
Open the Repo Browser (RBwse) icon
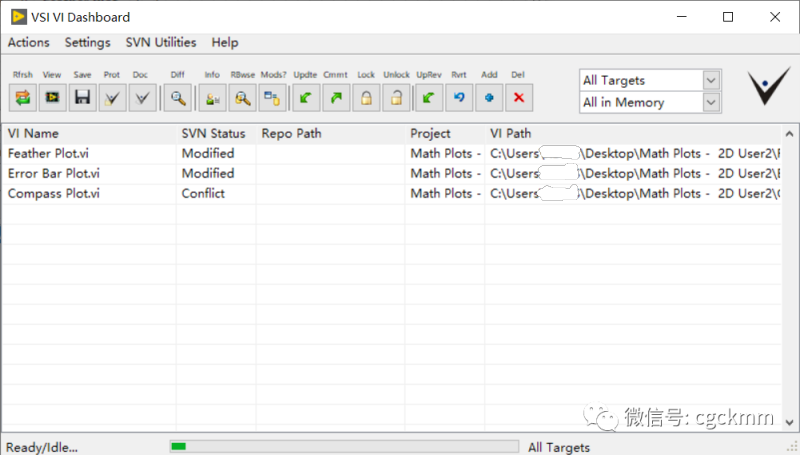(242, 97)
